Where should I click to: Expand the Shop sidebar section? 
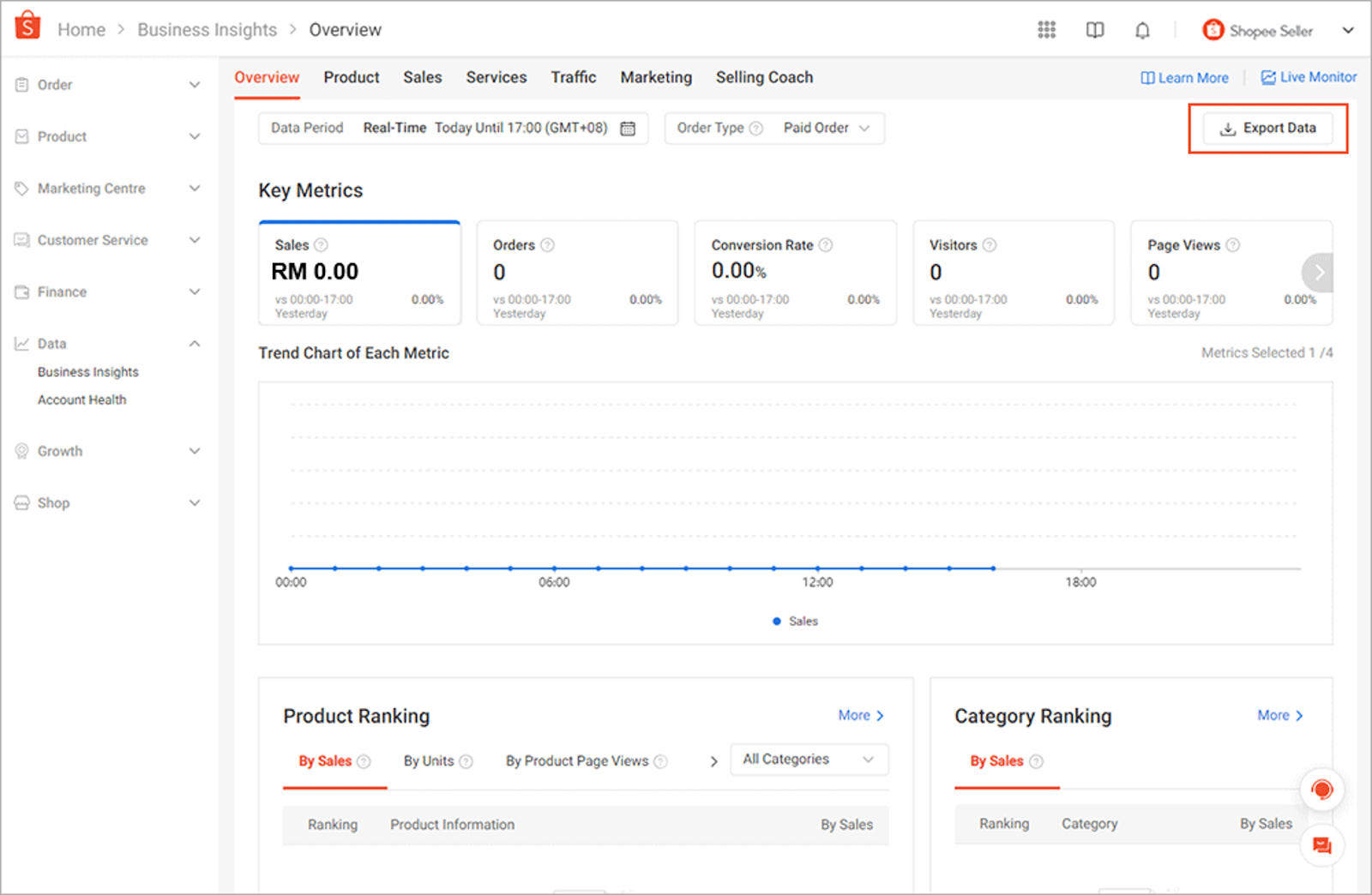tap(195, 503)
